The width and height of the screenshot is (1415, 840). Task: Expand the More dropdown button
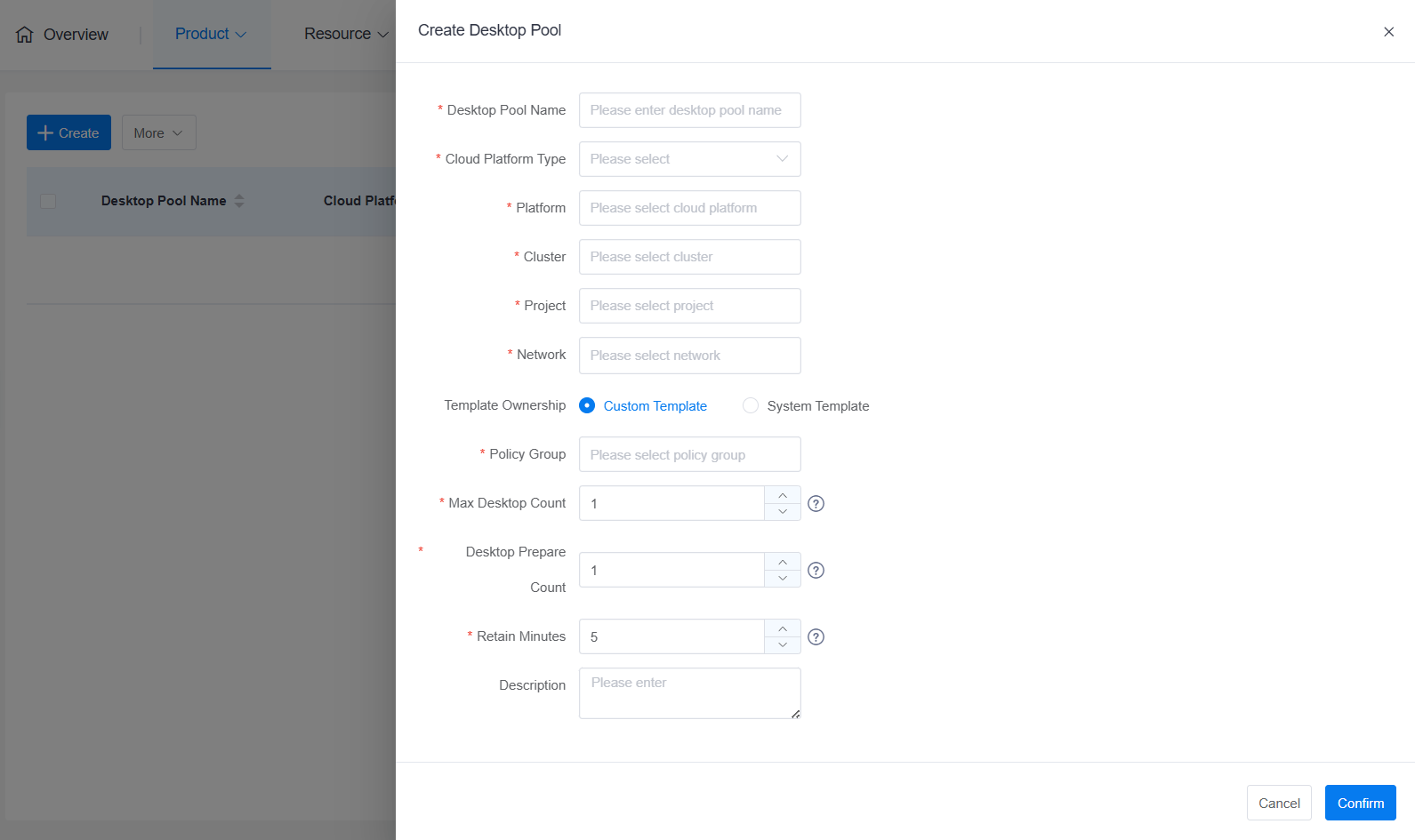click(158, 132)
